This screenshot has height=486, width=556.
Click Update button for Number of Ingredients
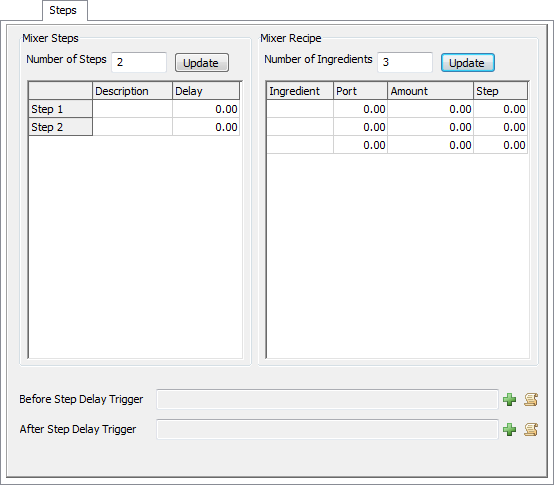point(468,63)
